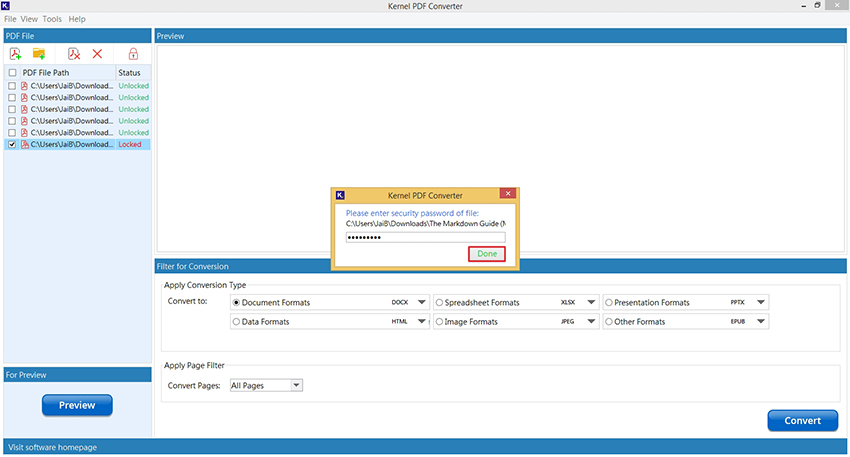Click the padlock unlock toolbar icon
The height and width of the screenshot is (457, 850).
tap(133, 54)
